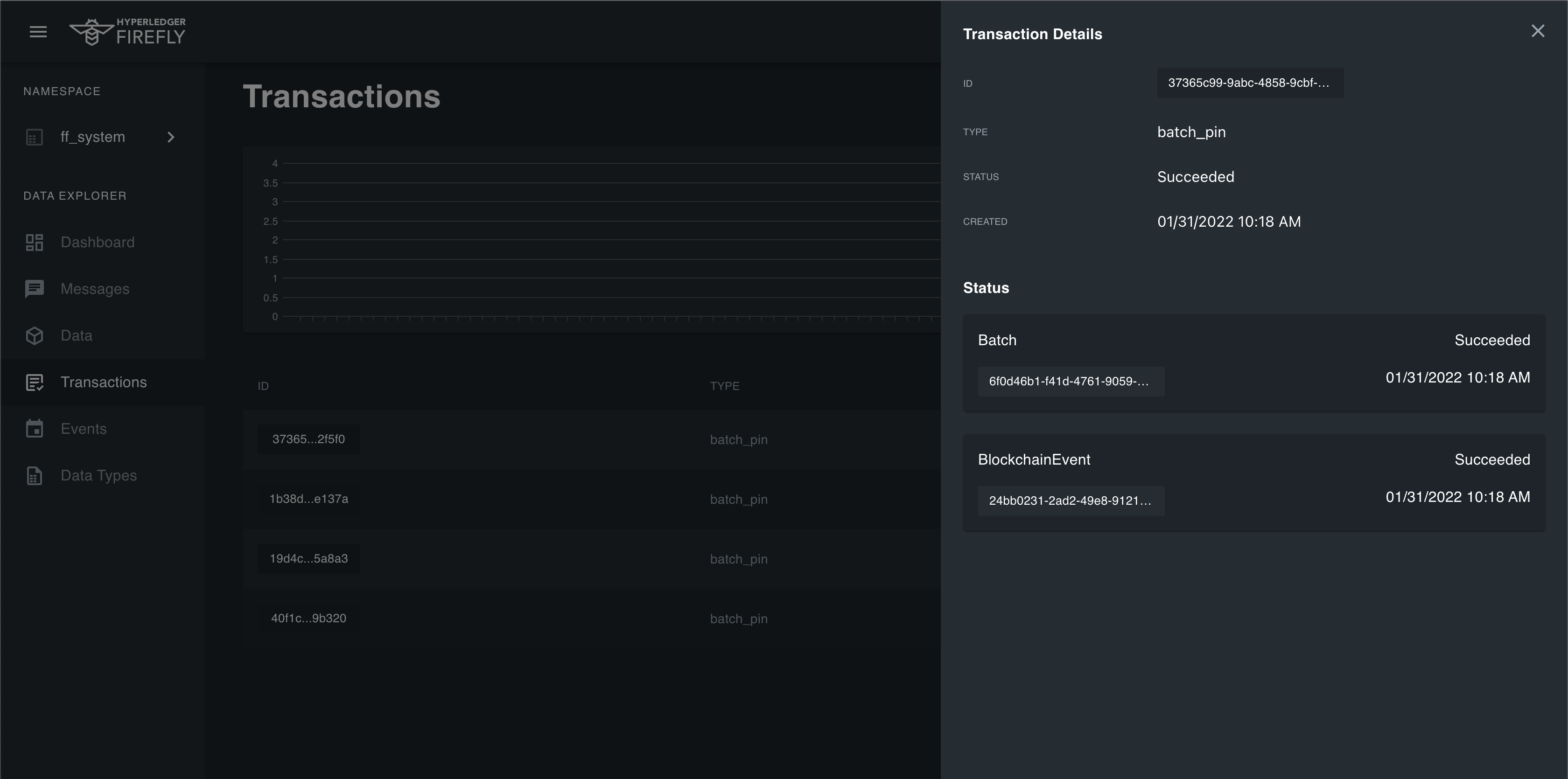This screenshot has height=779, width=1568.
Task: Navigate to Data Types section
Action: tap(98, 475)
